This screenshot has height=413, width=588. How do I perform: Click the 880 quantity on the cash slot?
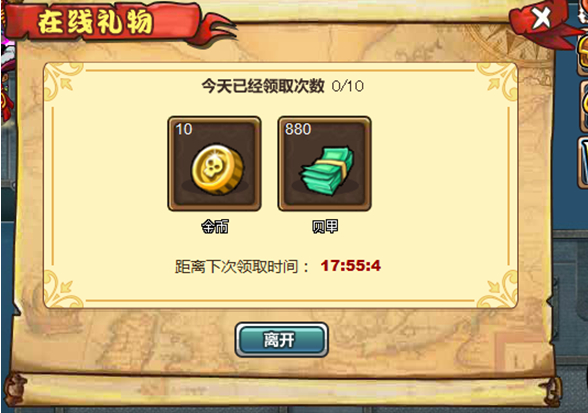pyautogui.click(x=298, y=129)
